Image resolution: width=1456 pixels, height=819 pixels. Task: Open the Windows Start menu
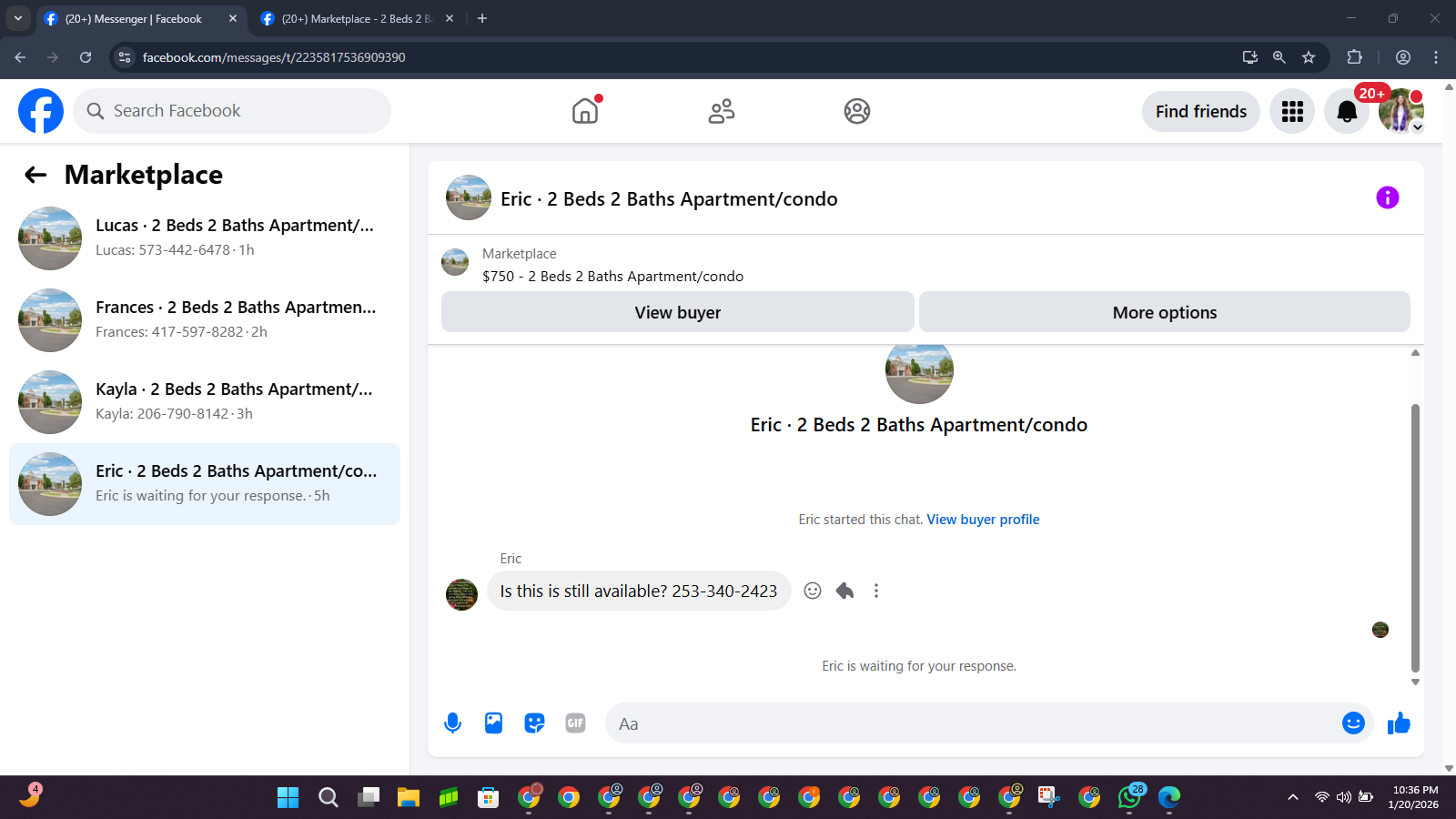click(x=288, y=798)
